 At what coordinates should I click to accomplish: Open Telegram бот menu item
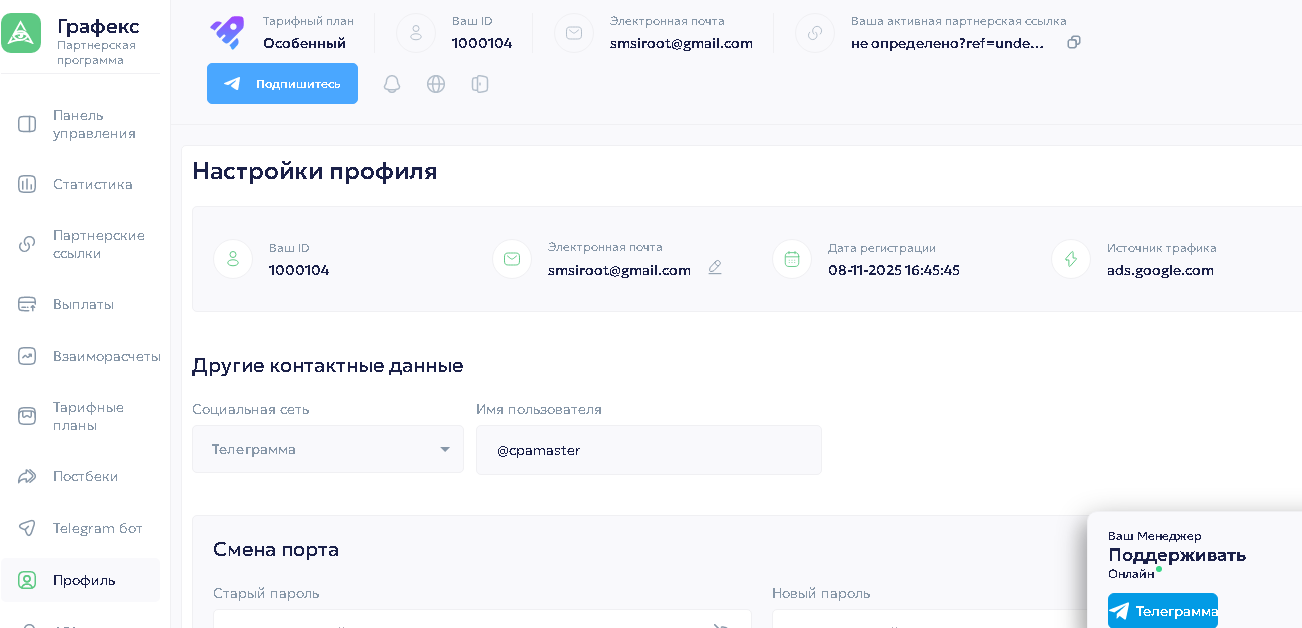[x=97, y=528]
